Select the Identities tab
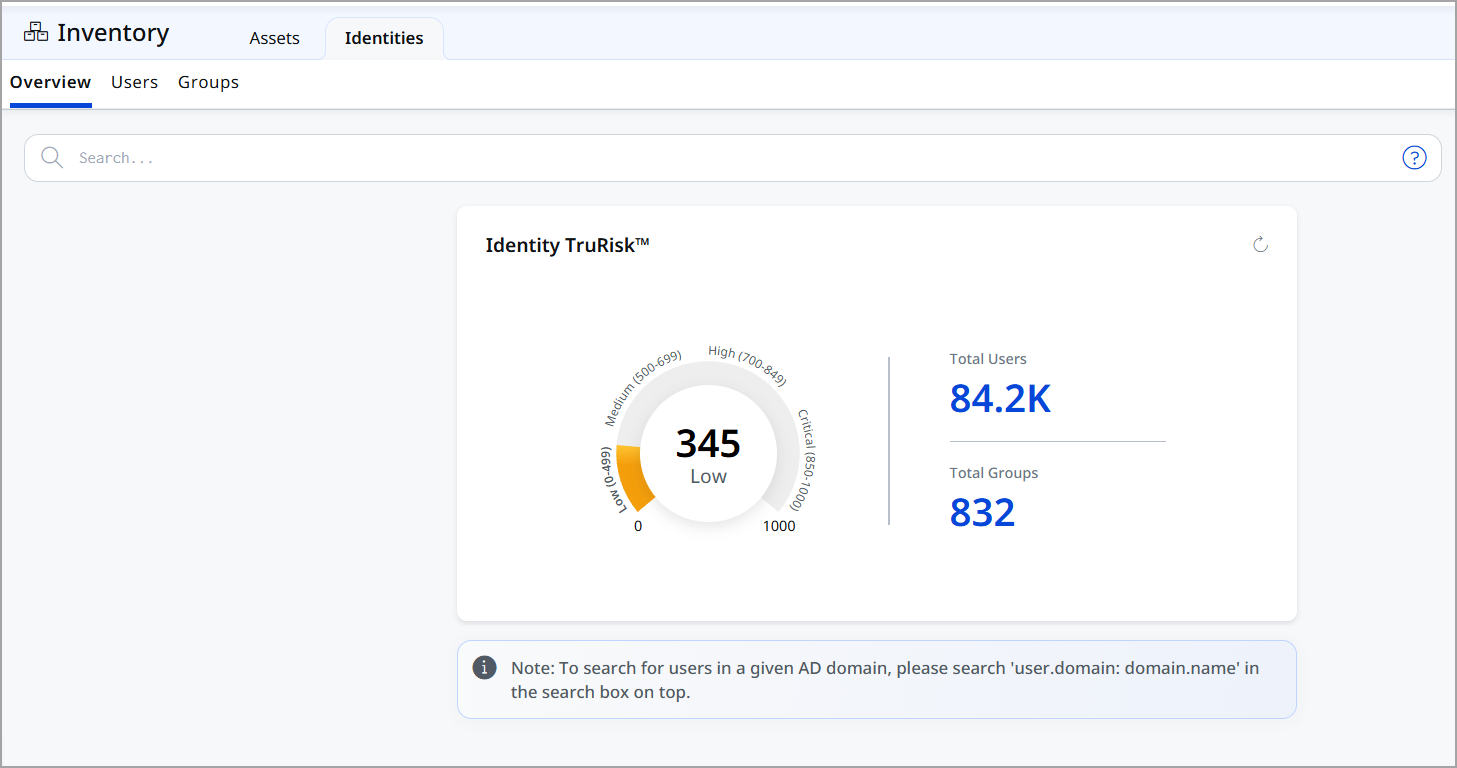This screenshot has width=1457, height=768. [x=384, y=38]
